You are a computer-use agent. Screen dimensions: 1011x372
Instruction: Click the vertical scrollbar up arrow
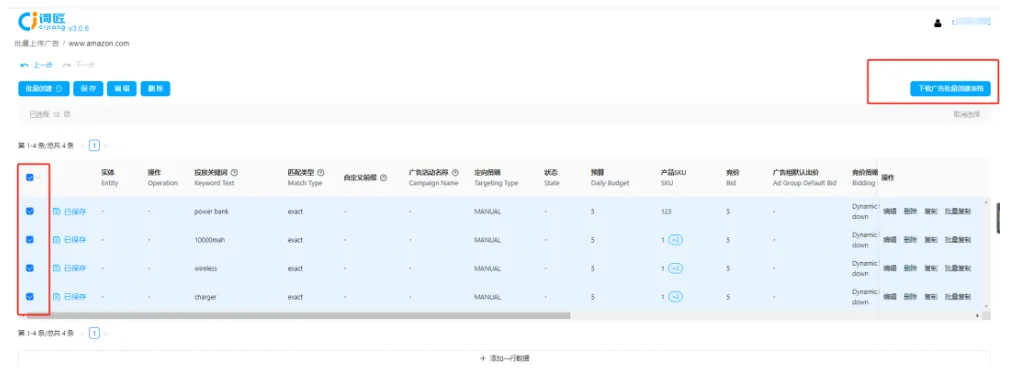coord(985,203)
